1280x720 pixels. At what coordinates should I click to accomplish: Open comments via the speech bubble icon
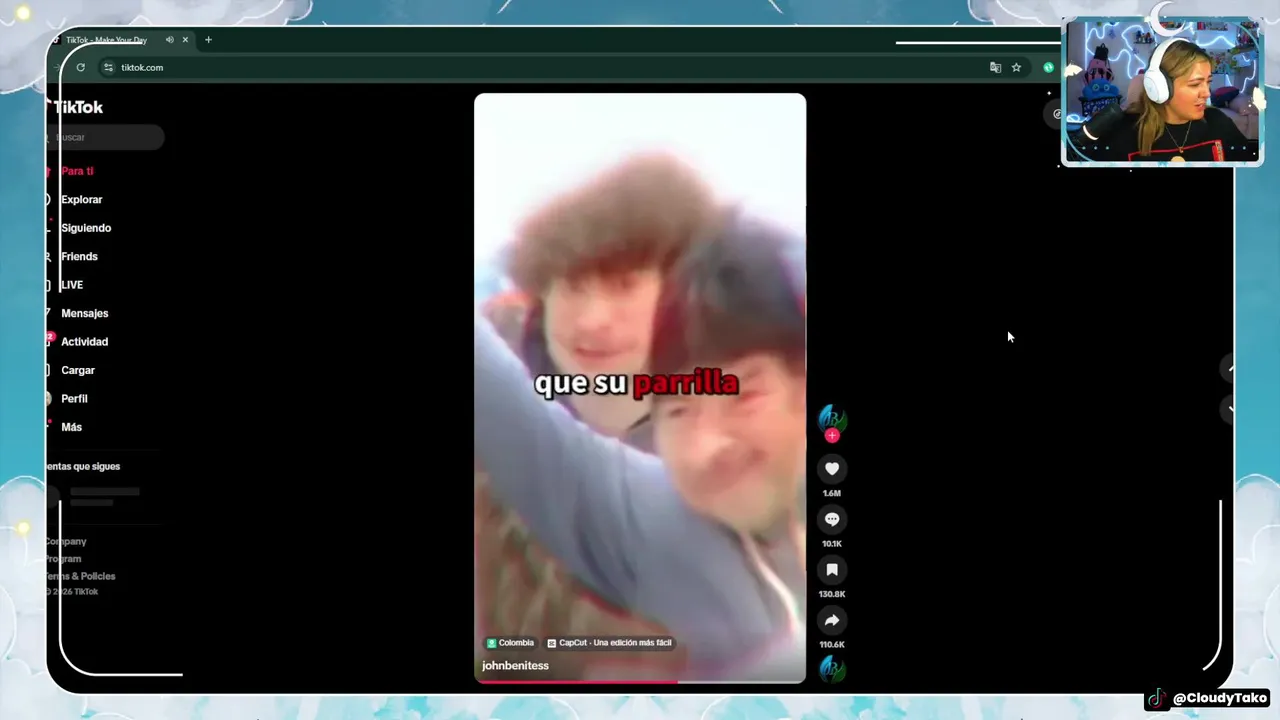point(832,519)
